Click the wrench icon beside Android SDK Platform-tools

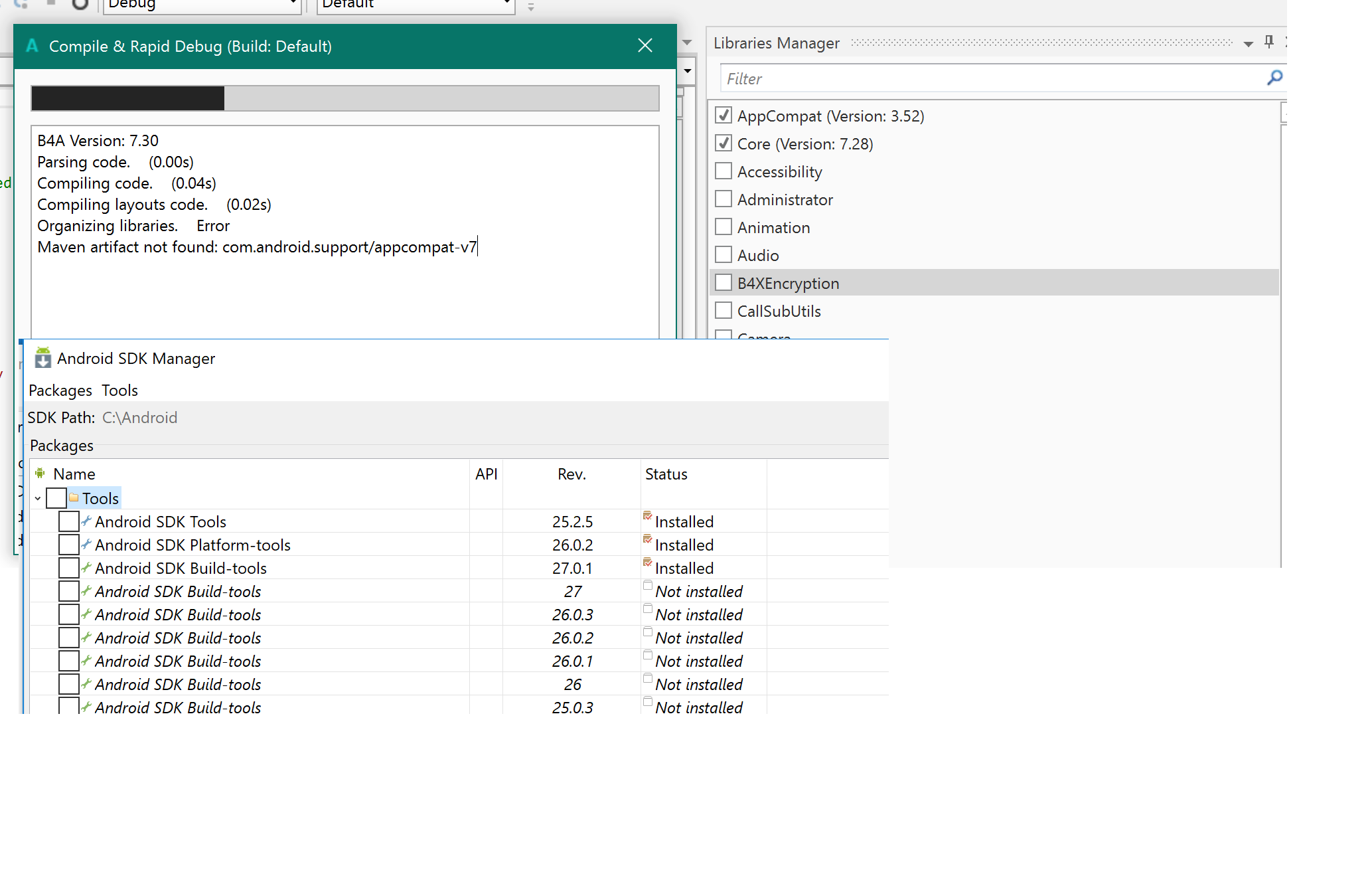86,545
